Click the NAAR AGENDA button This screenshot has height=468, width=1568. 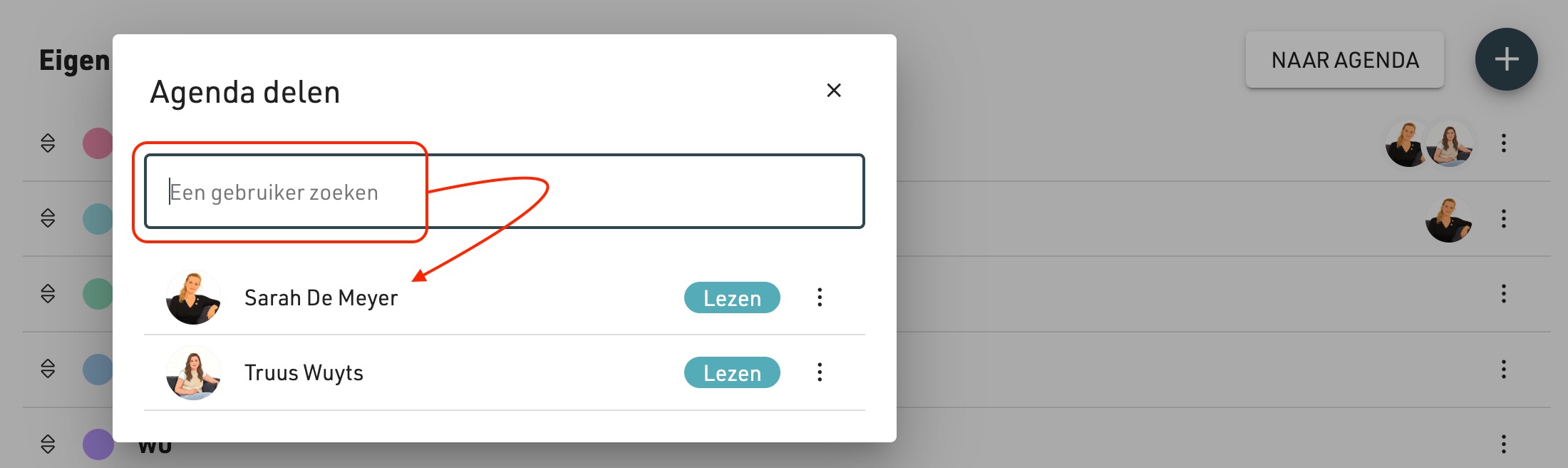(1345, 60)
